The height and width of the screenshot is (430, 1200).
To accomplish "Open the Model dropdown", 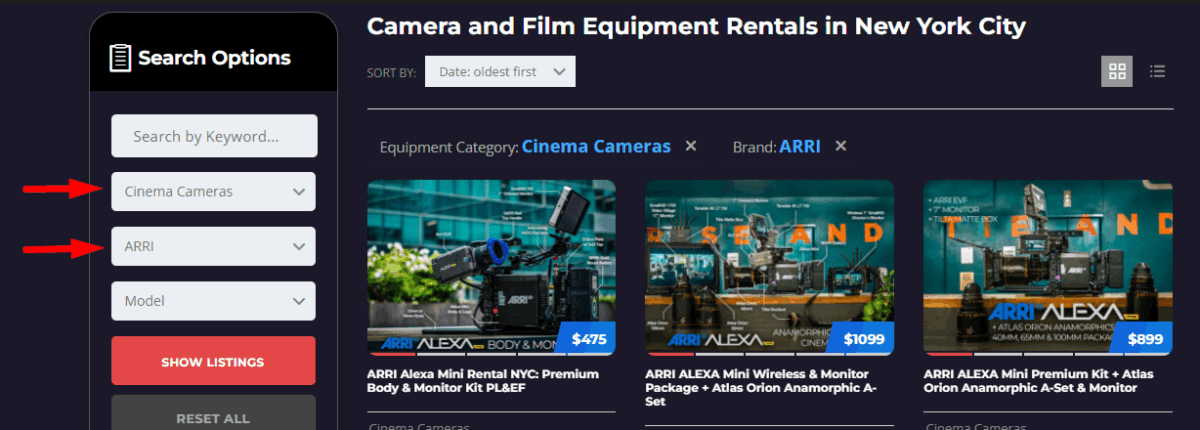I will tap(213, 301).
